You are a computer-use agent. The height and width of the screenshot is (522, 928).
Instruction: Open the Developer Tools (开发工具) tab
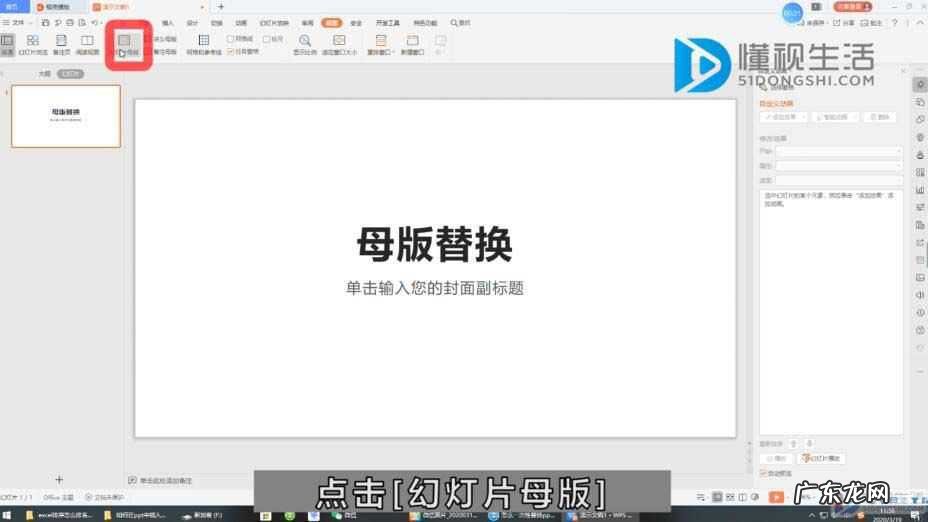(x=388, y=22)
